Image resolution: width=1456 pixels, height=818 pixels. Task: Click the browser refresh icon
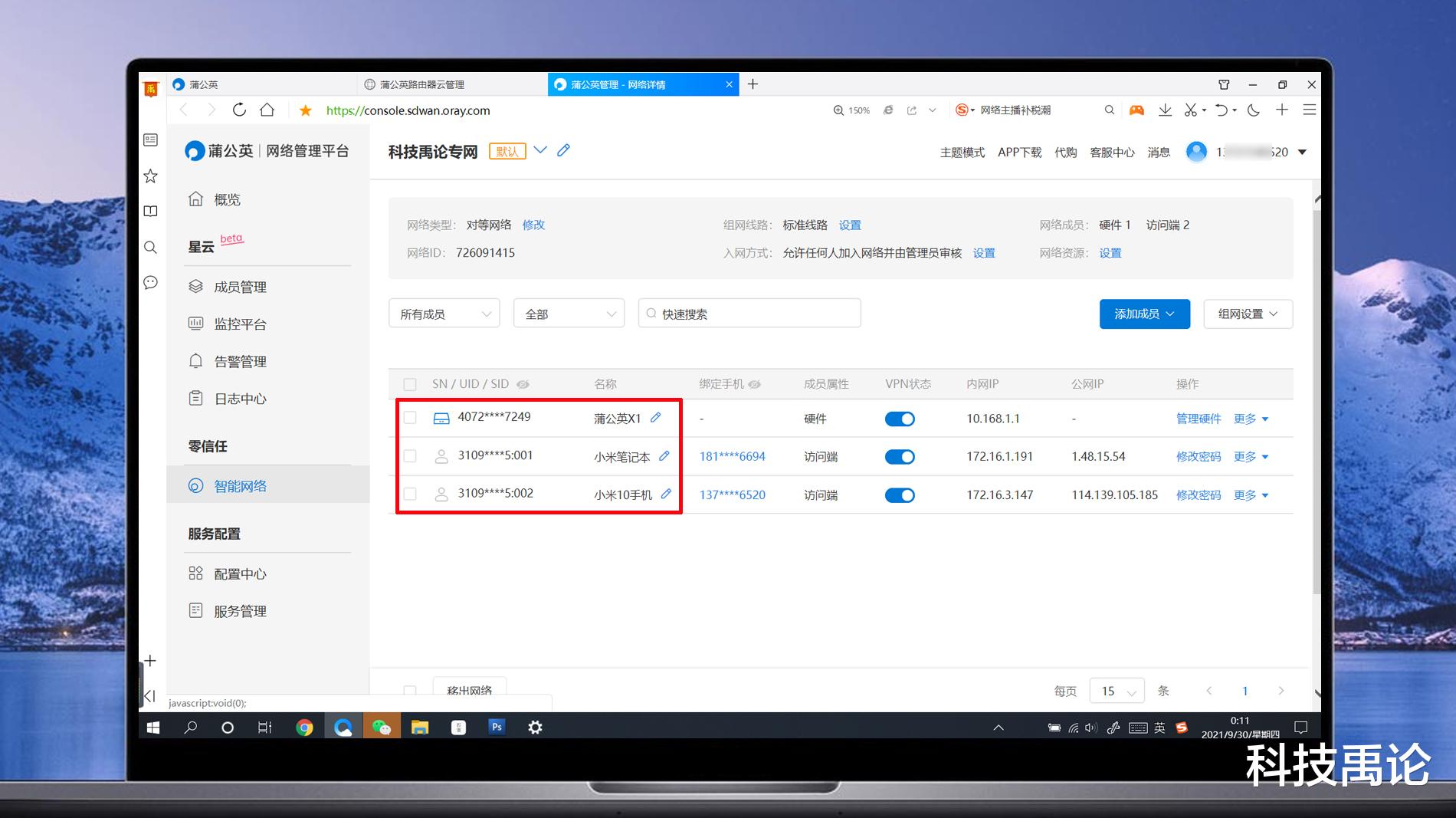click(x=239, y=110)
